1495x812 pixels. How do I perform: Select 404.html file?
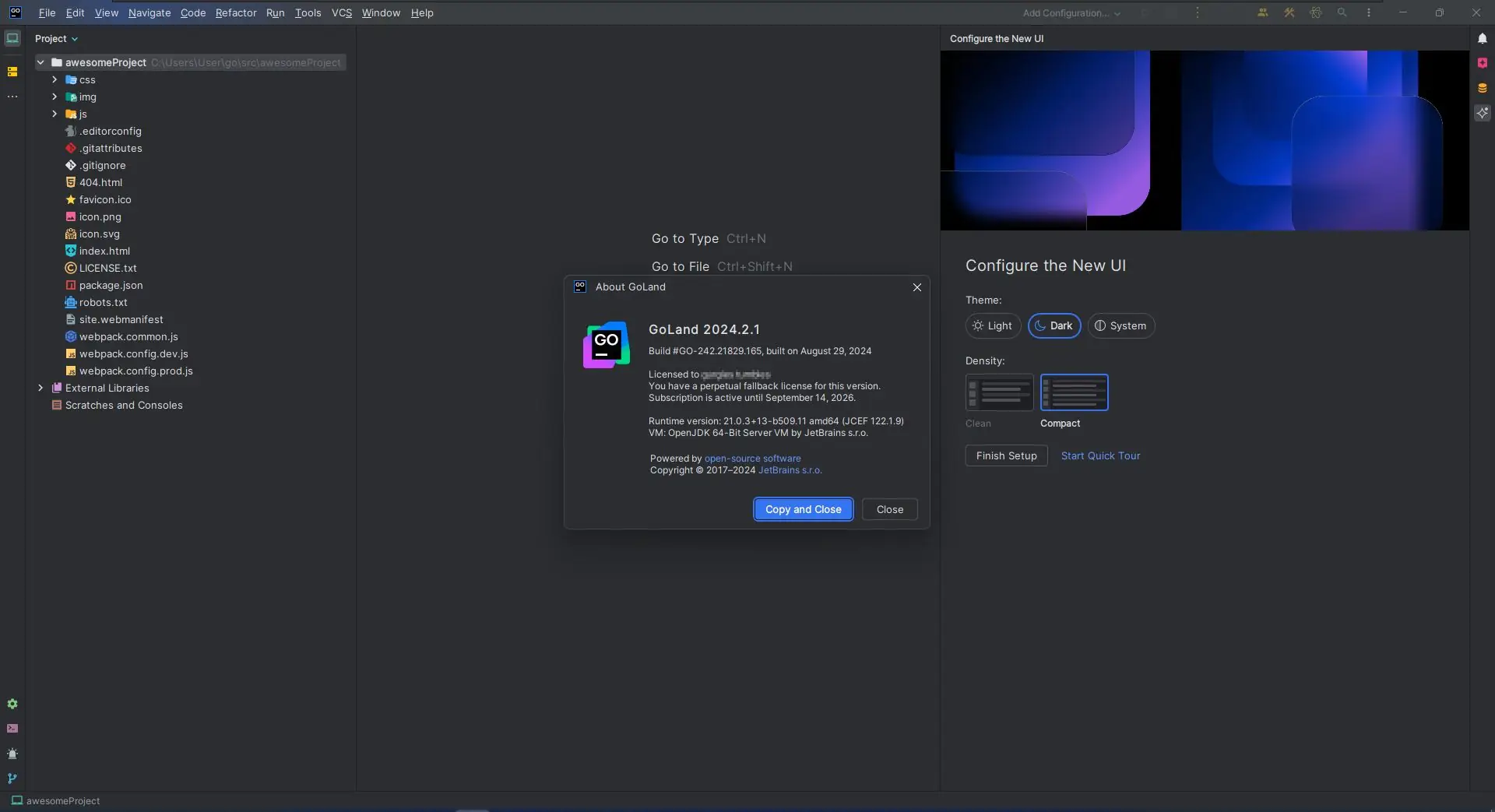click(x=93, y=182)
